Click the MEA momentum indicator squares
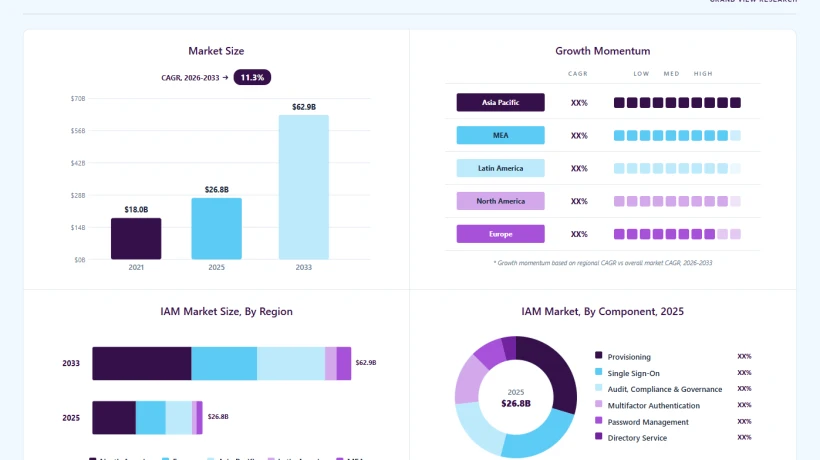 coord(677,136)
